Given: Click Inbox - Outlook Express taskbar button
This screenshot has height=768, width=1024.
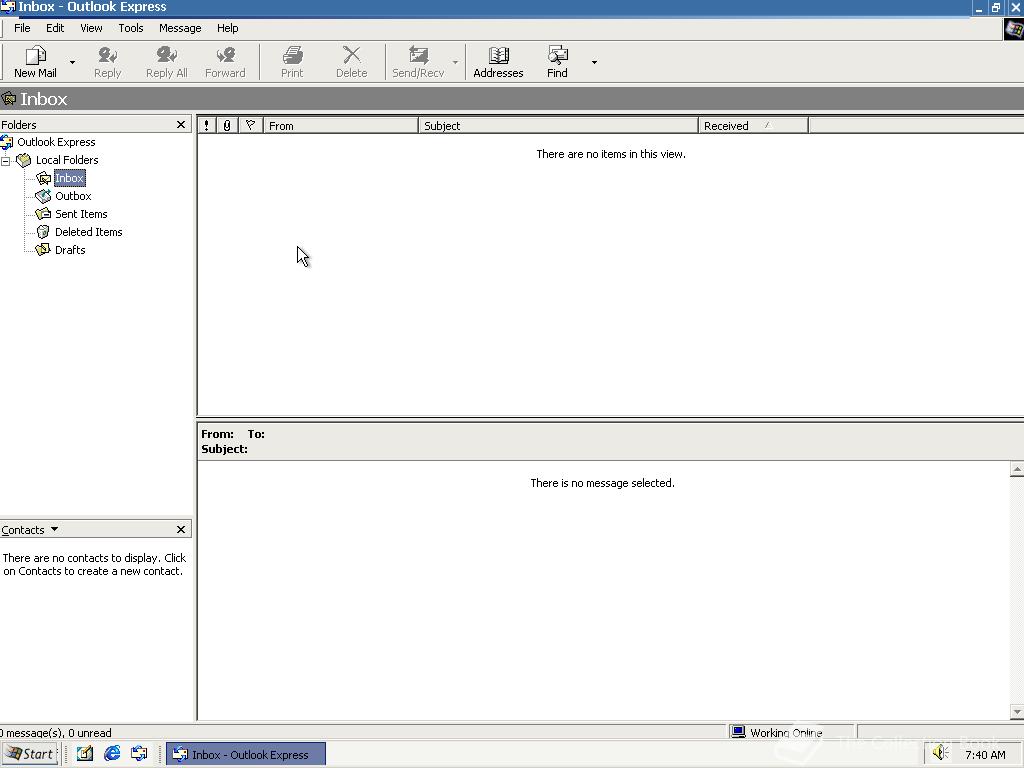Looking at the screenshot, I should tap(246, 754).
